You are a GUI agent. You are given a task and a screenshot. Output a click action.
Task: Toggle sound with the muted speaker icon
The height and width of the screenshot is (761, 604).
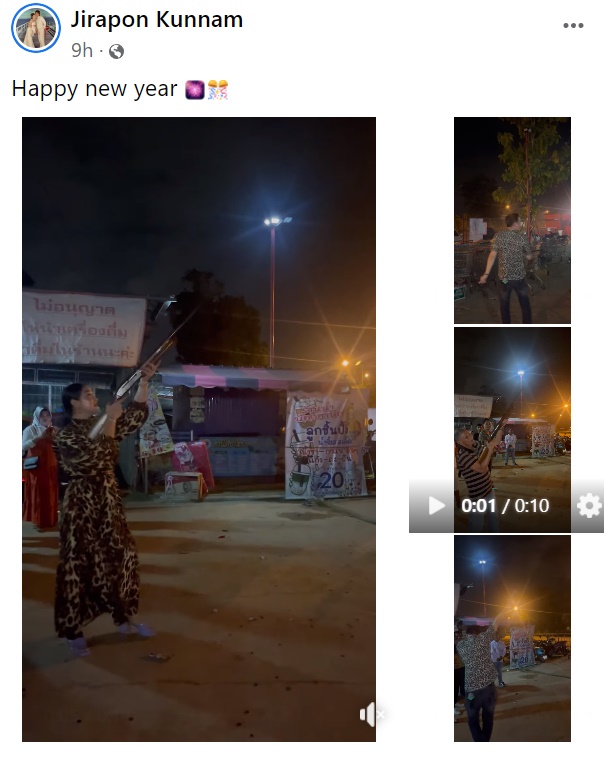coord(371,714)
